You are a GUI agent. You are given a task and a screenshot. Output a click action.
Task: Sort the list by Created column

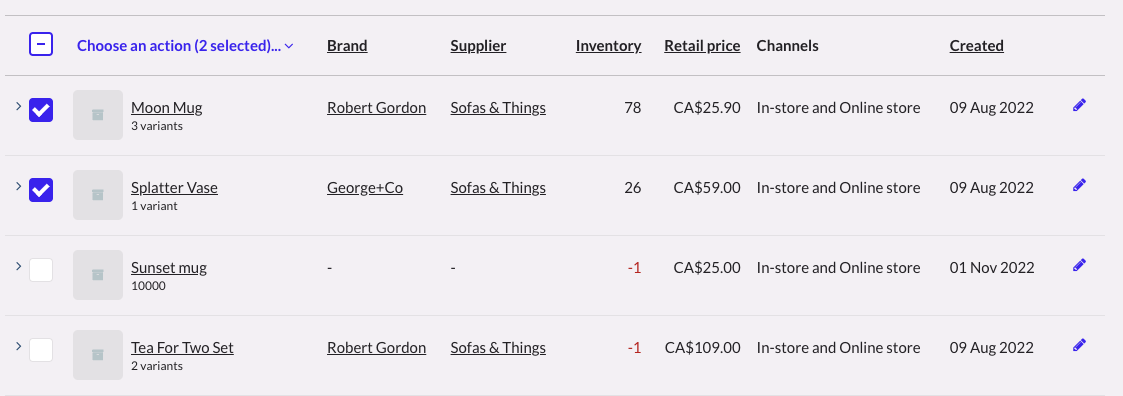coord(976,46)
